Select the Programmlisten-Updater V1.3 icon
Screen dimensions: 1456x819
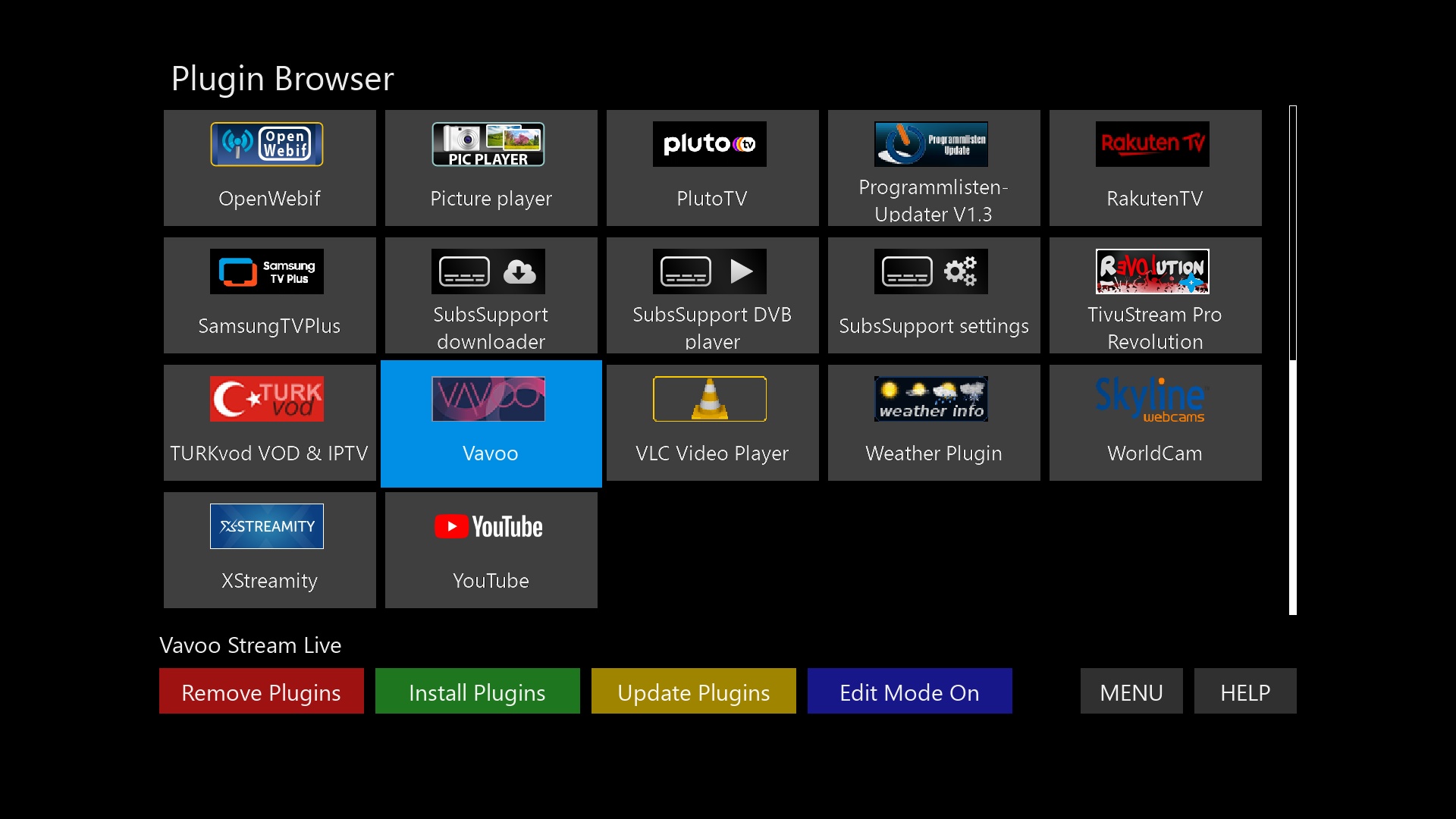point(931,144)
